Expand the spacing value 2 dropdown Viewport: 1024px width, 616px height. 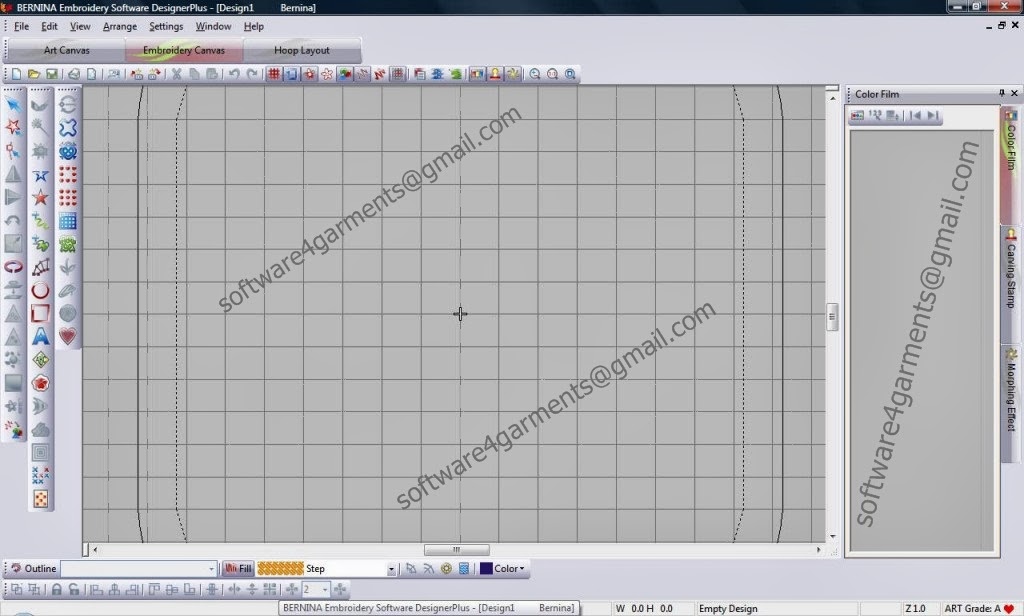pyautogui.click(x=325, y=589)
